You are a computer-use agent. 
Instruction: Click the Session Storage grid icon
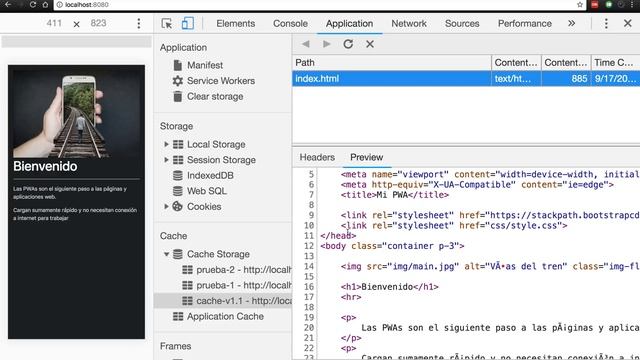tap(178, 160)
